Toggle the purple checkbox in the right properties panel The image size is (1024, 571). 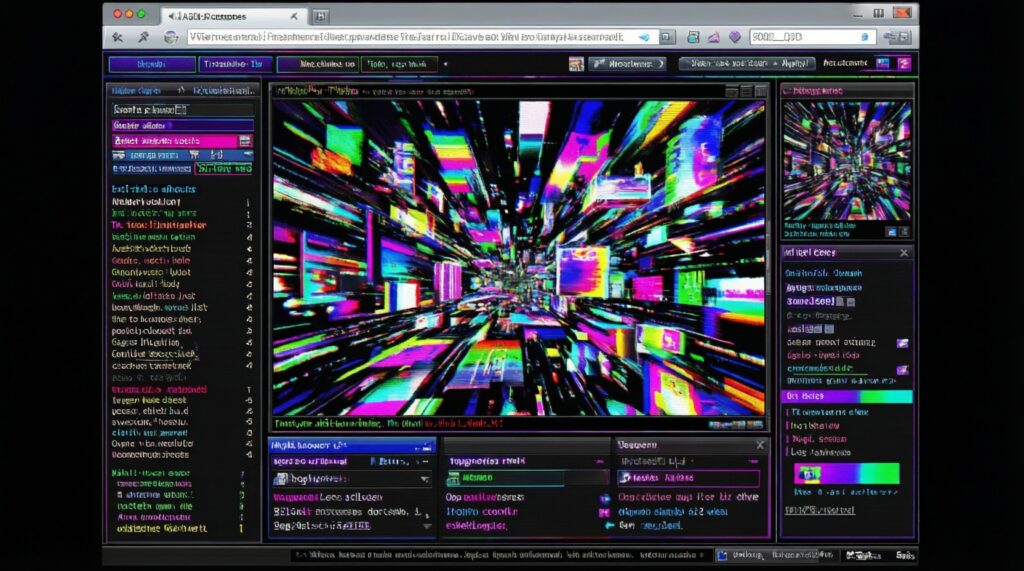(x=902, y=343)
